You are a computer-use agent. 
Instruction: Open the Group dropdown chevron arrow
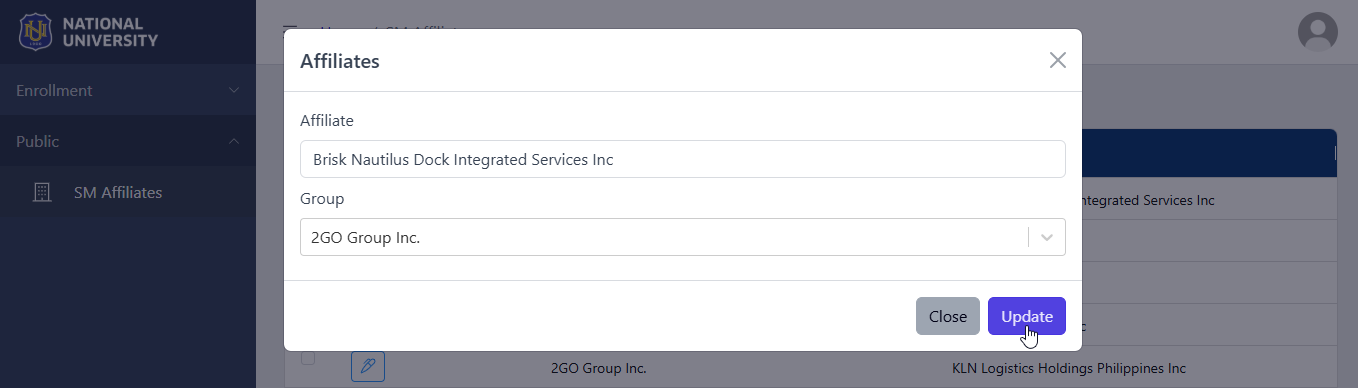click(x=1047, y=238)
